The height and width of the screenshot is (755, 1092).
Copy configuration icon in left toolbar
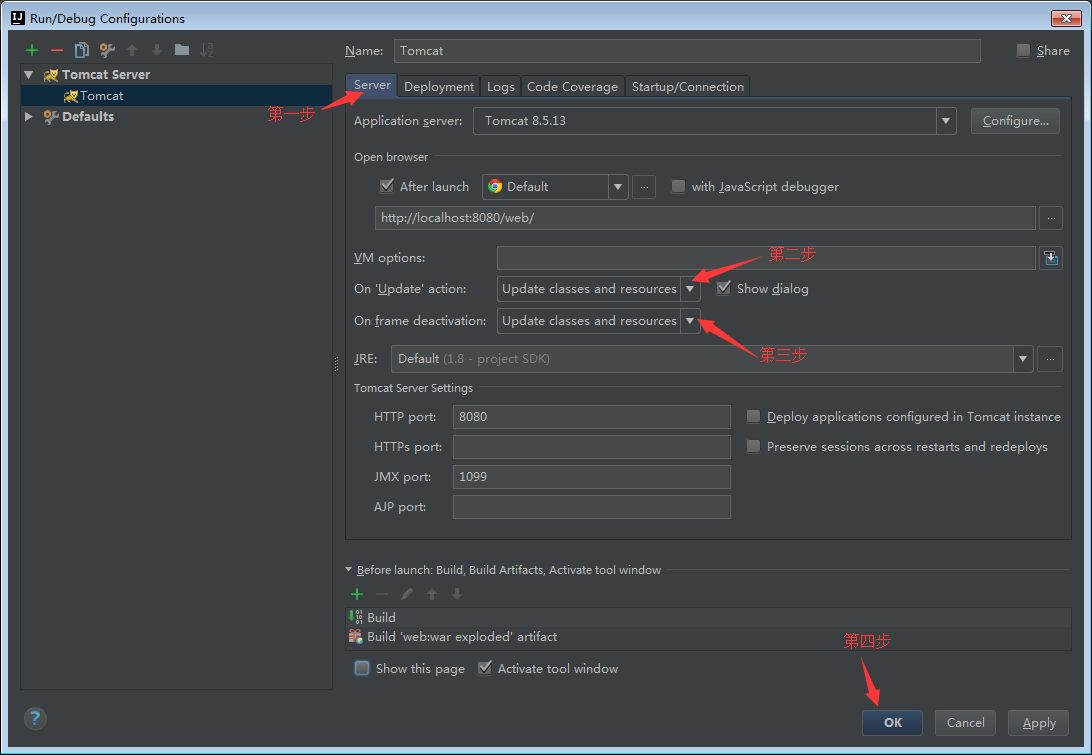coord(81,50)
